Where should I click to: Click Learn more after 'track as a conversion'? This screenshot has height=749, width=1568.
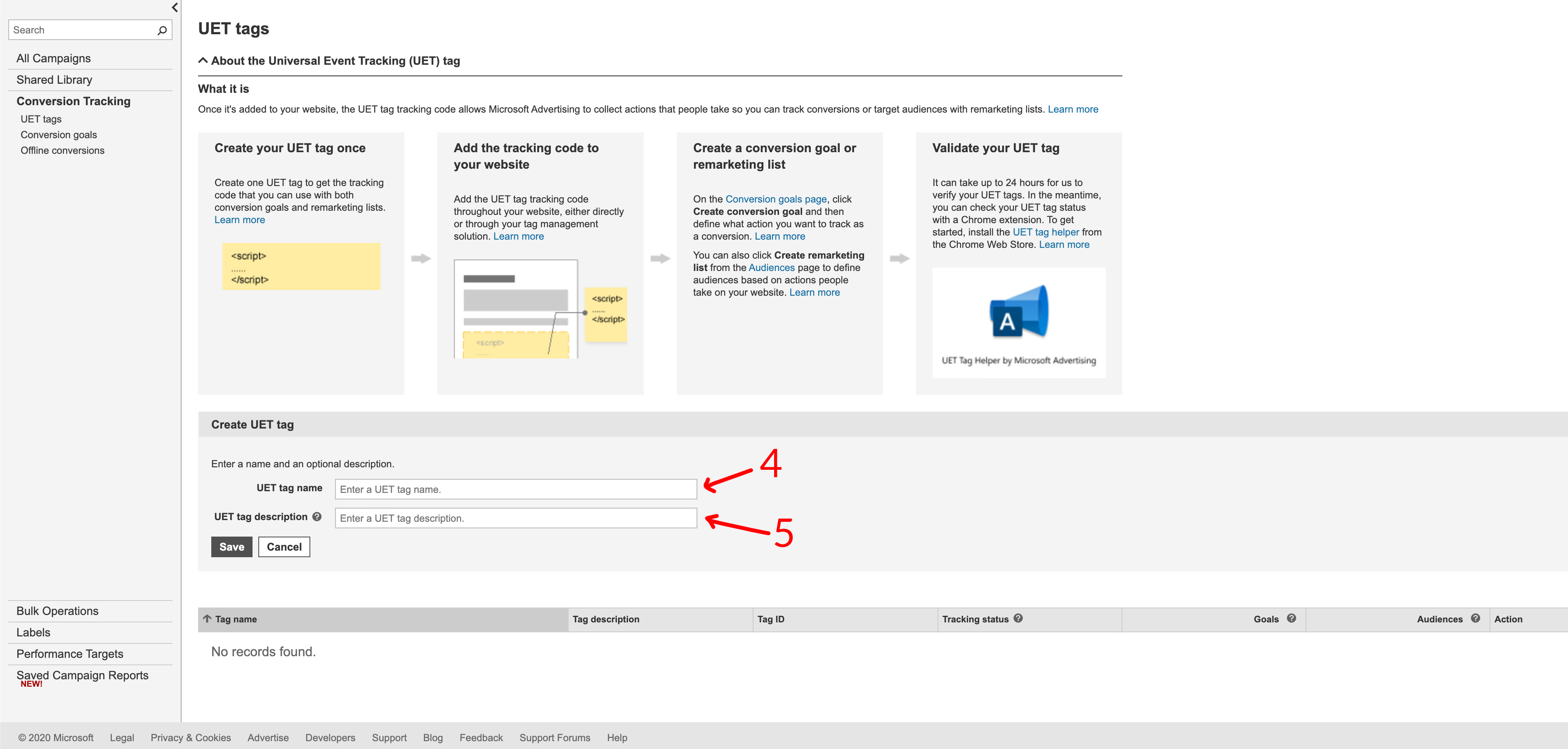780,237
